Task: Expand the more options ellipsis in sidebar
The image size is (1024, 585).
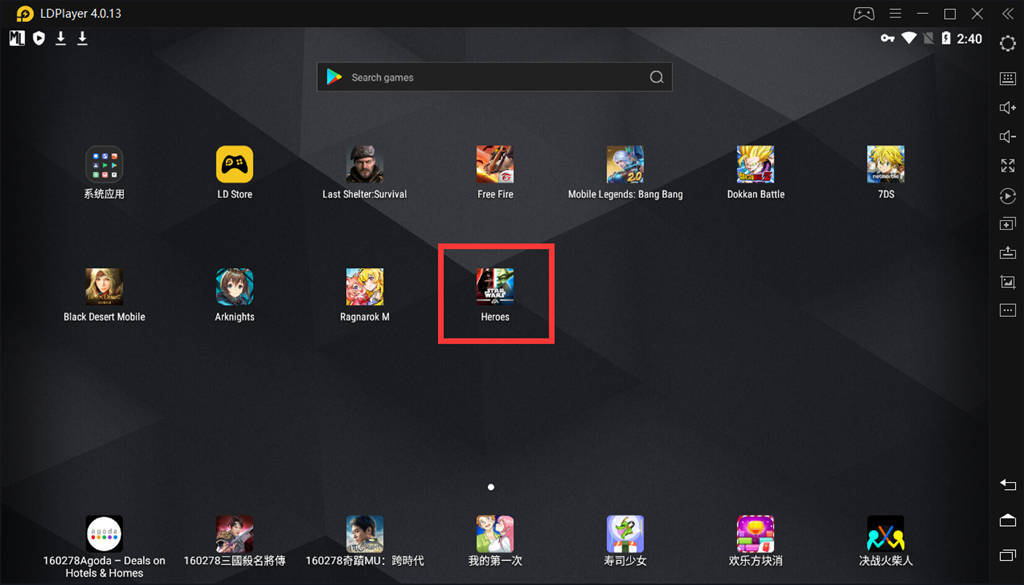Action: click(x=1007, y=311)
